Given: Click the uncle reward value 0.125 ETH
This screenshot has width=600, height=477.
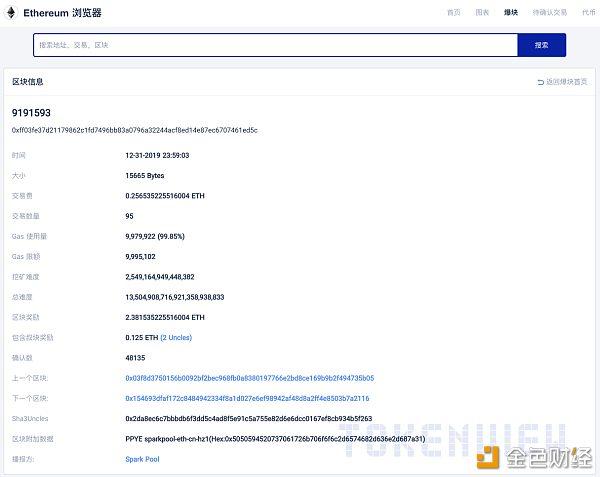Looking at the screenshot, I should 142,337.
